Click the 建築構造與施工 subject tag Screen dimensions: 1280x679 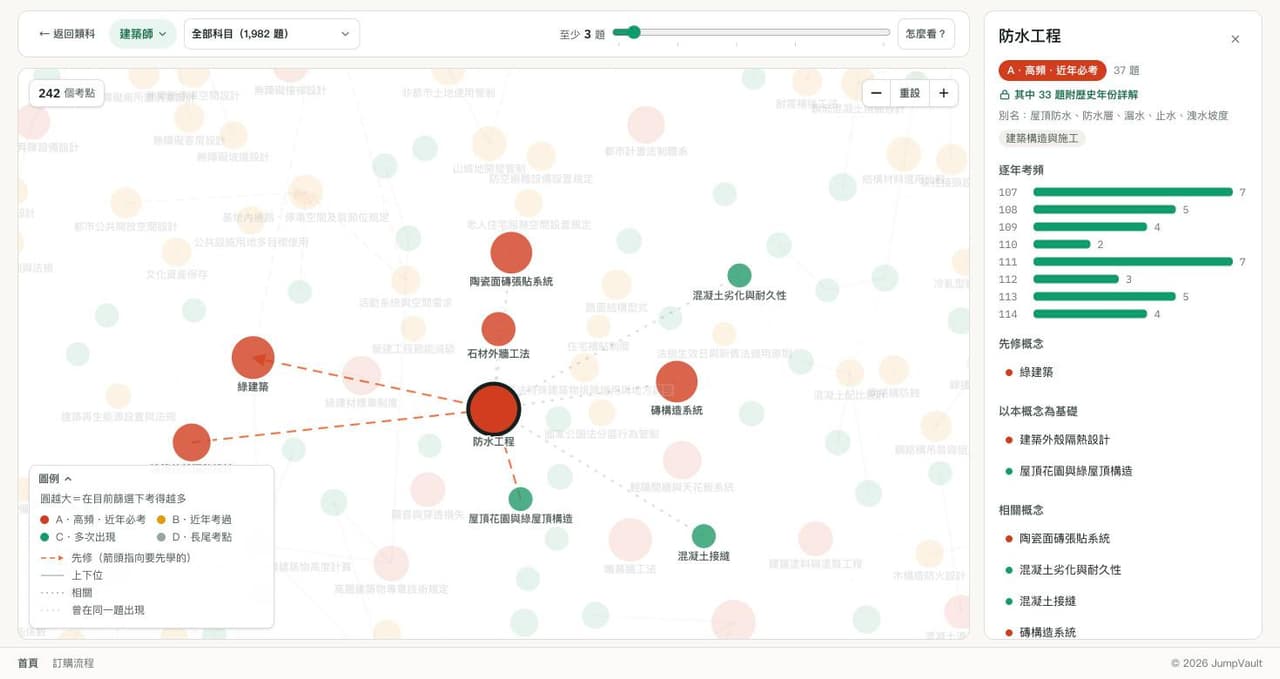pos(1042,138)
